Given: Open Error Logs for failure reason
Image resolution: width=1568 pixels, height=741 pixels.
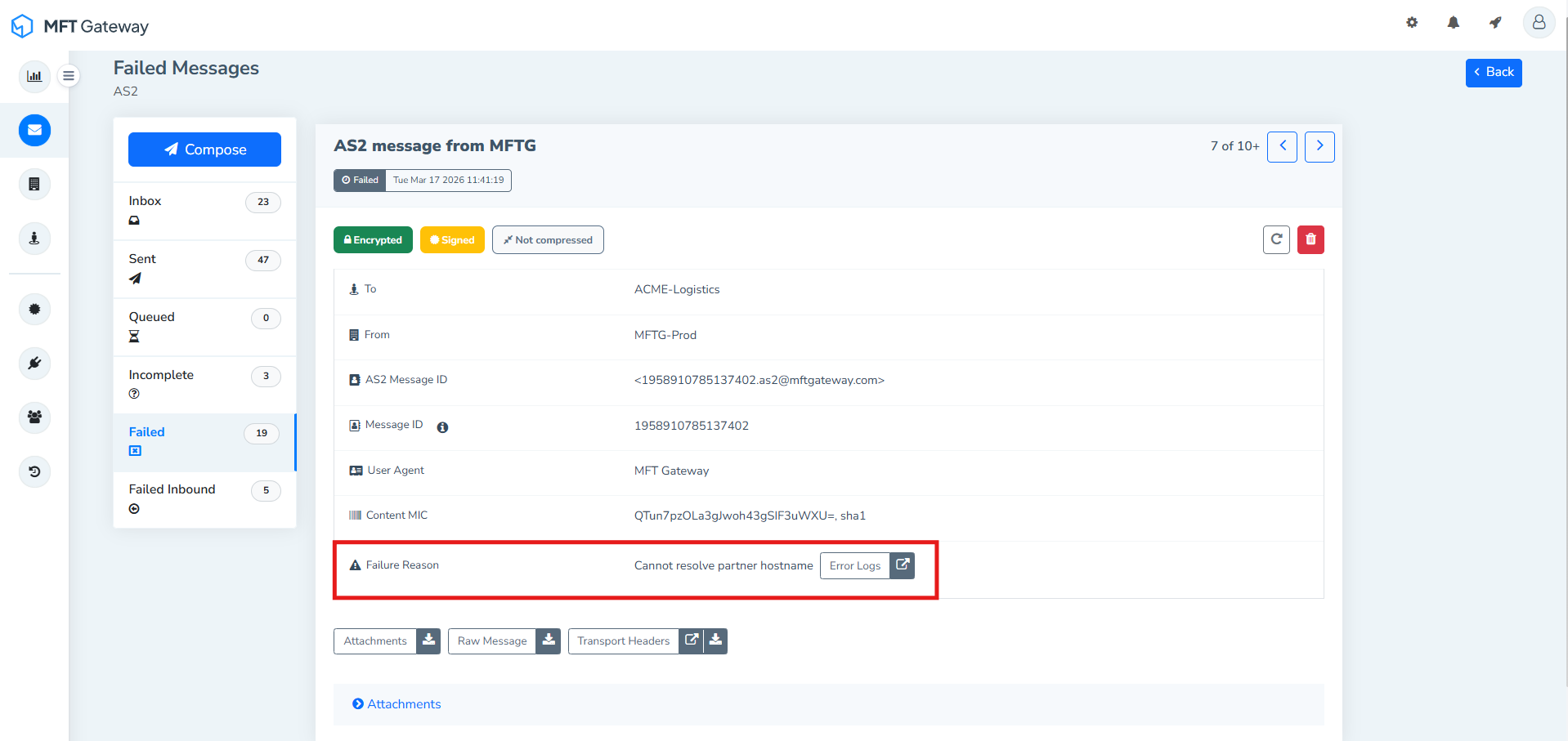Looking at the screenshot, I should tap(855, 565).
